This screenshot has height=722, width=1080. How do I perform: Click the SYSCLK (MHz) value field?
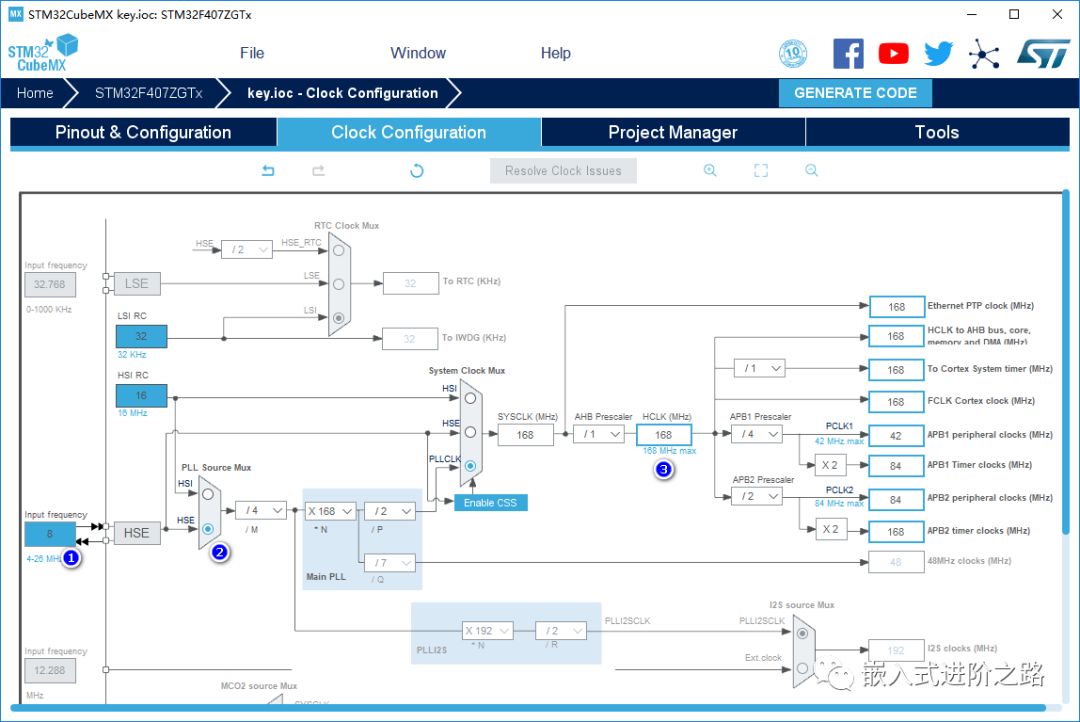tap(526, 435)
